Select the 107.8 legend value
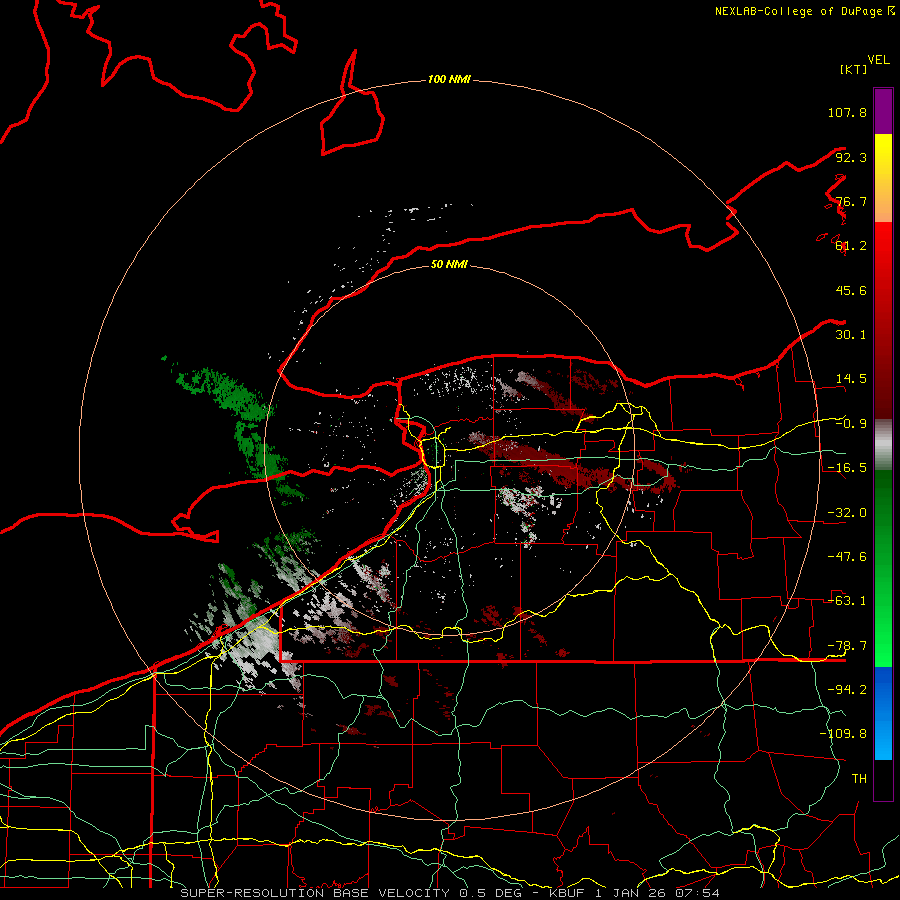Screen dimensions: 900x900 847,112
